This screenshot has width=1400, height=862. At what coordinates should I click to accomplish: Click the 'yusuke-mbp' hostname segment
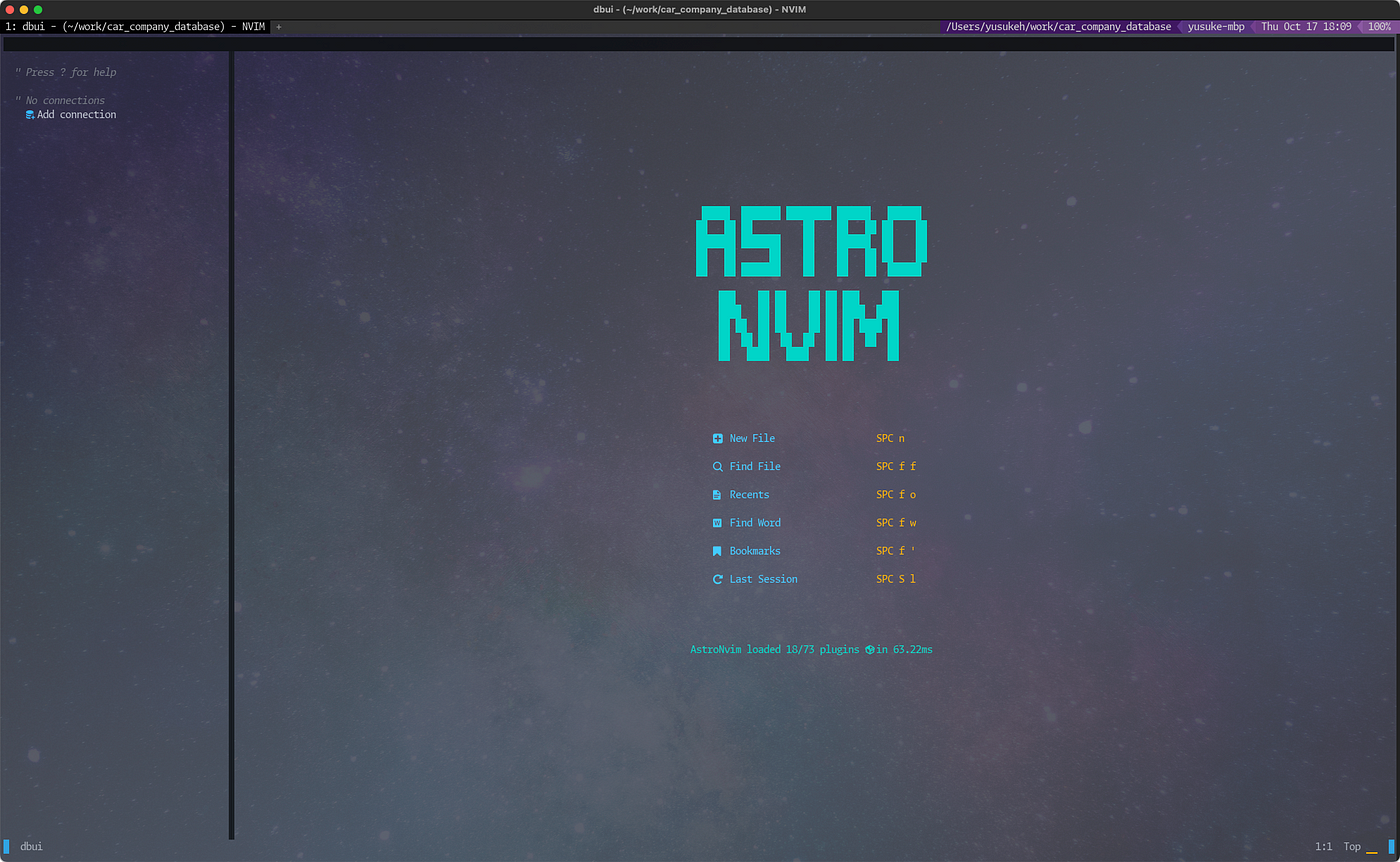(x=1216, y=26)
